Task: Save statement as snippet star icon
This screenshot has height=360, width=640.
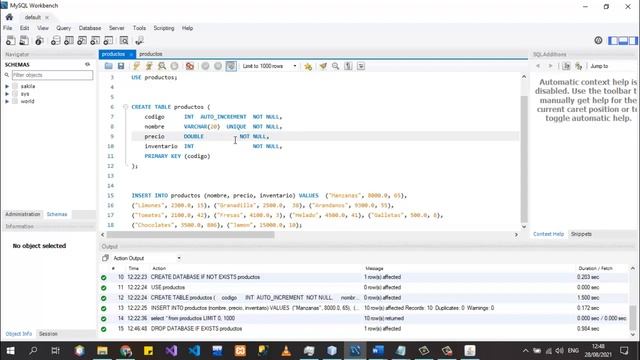Action: (308, 66)
